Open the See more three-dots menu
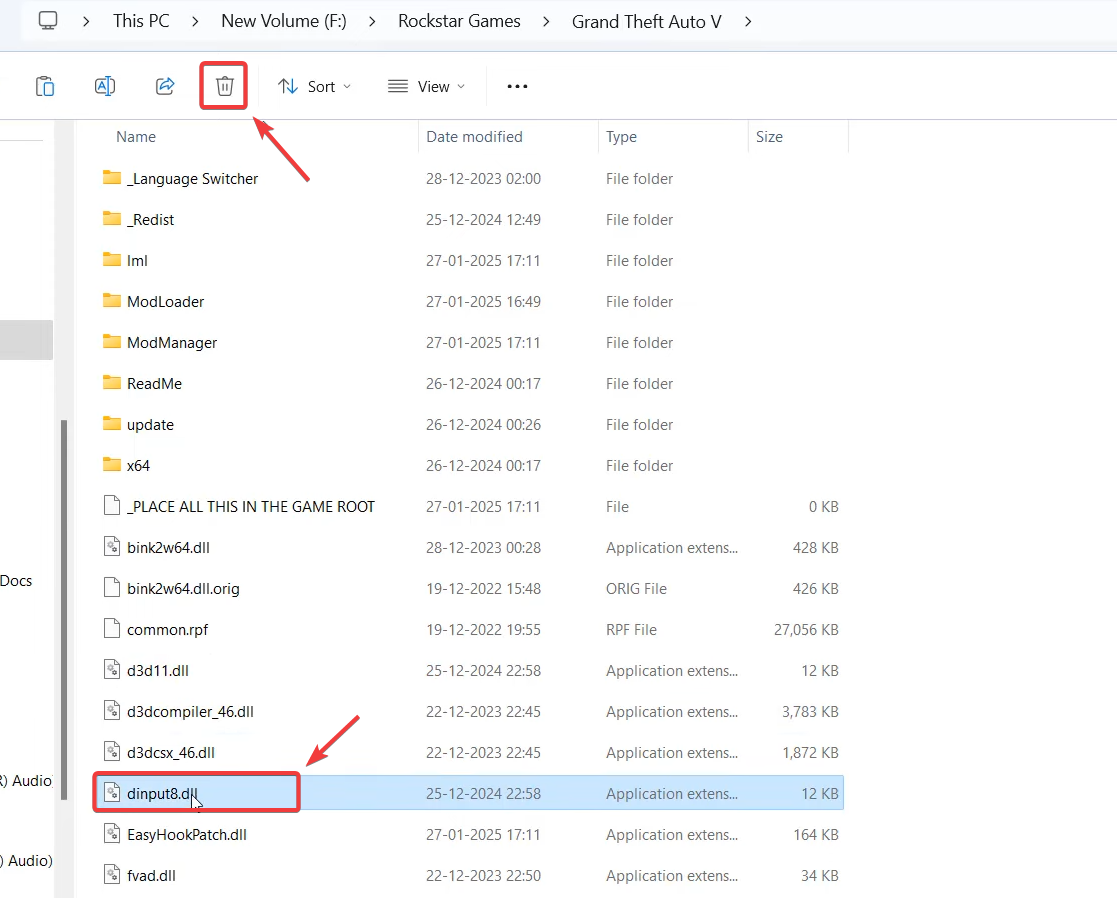 [x=517, y=86]
